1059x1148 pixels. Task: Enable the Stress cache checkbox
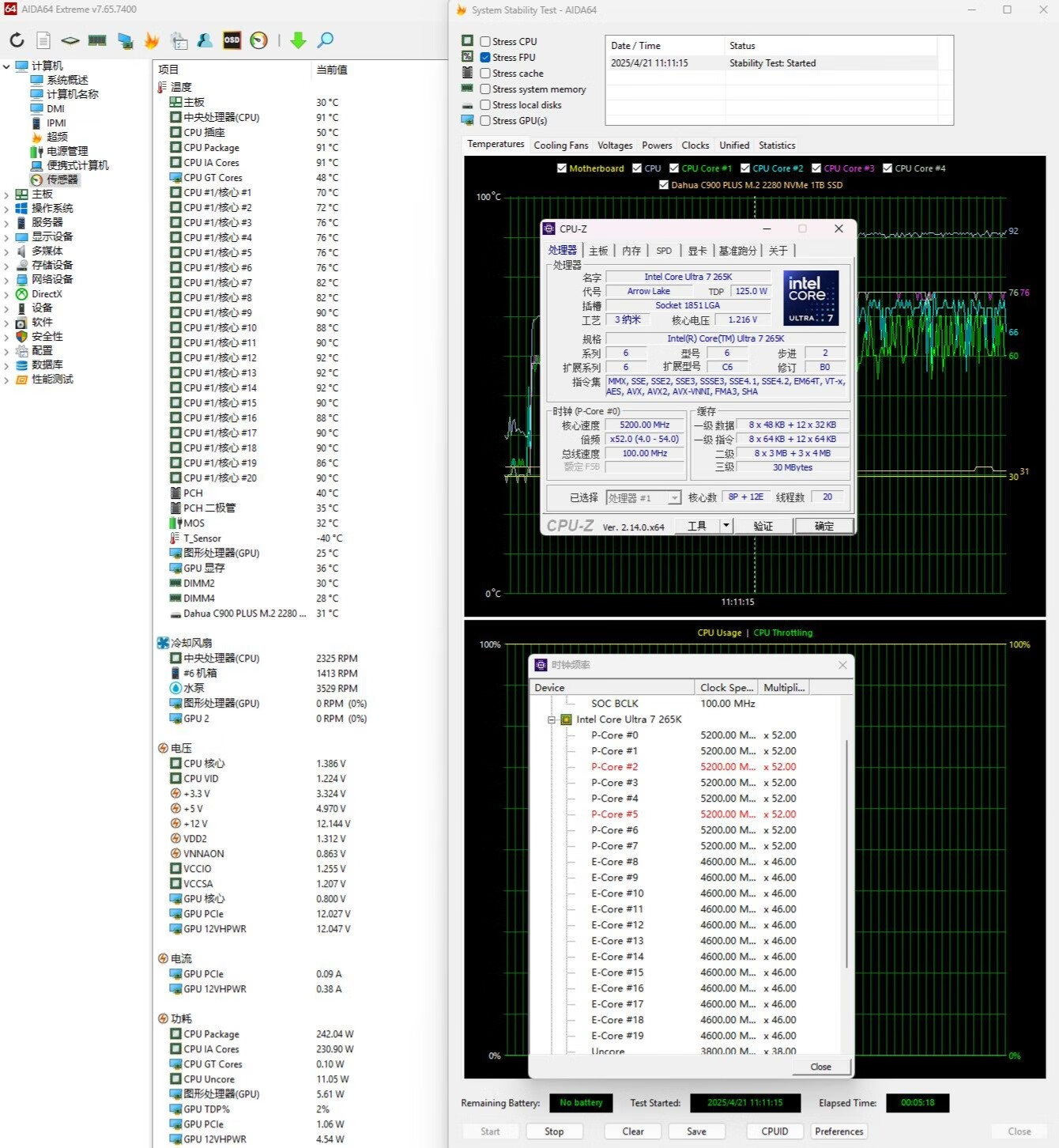[x=485, y=73]
